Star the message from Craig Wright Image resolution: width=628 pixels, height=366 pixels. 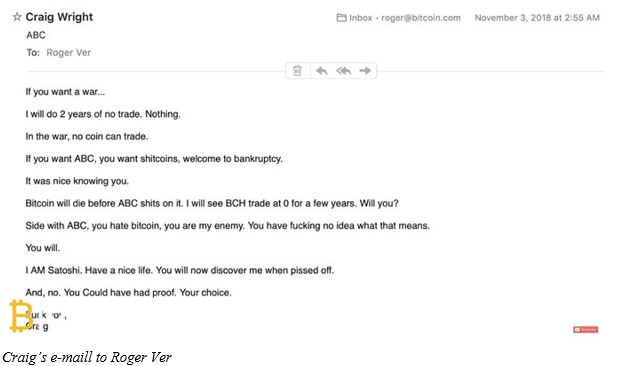point(17,17)
